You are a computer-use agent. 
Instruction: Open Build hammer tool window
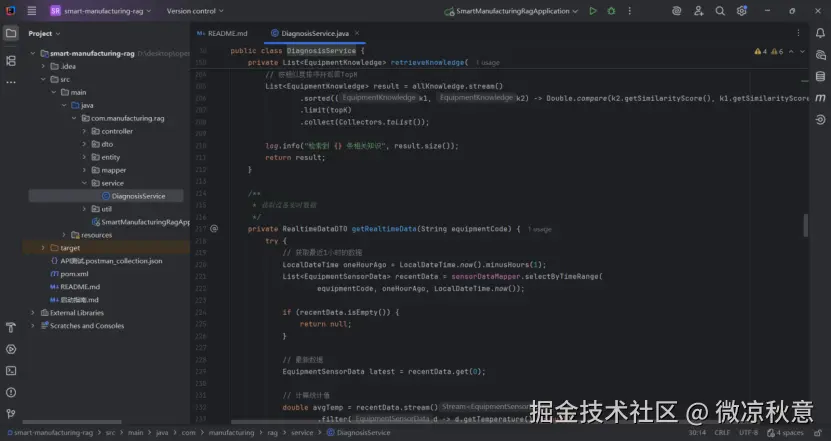11,328
